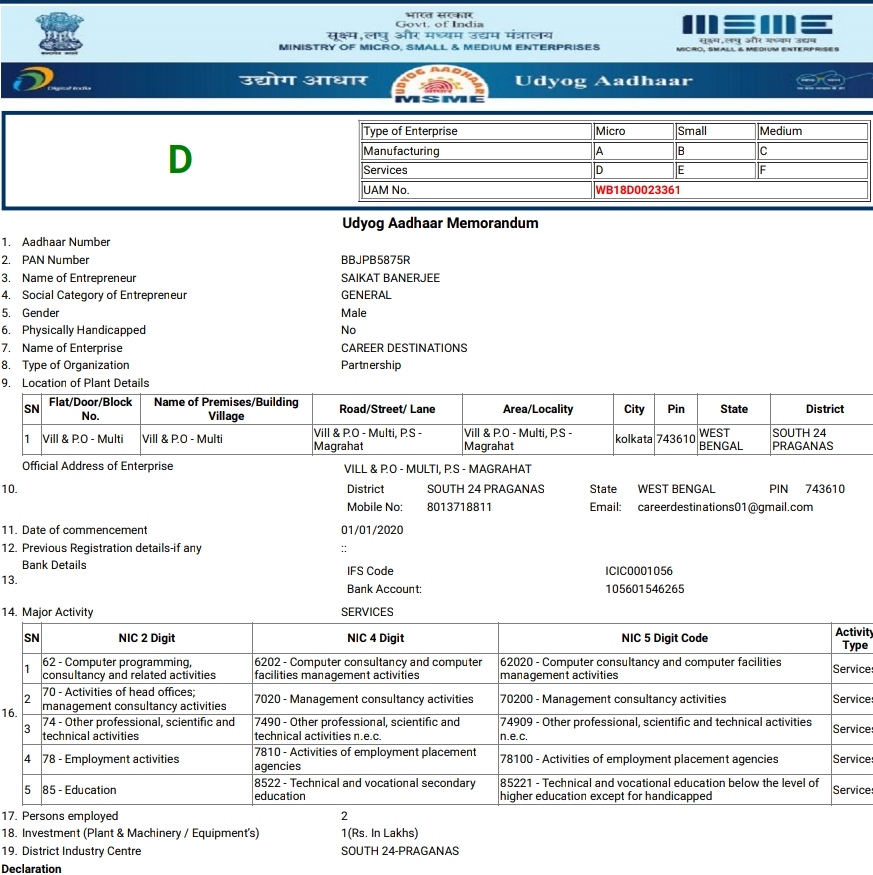Viewport: 873px width, 875px height.
Task: Click the IFS code ICIC0001056
Action: [x=639, y=571]
